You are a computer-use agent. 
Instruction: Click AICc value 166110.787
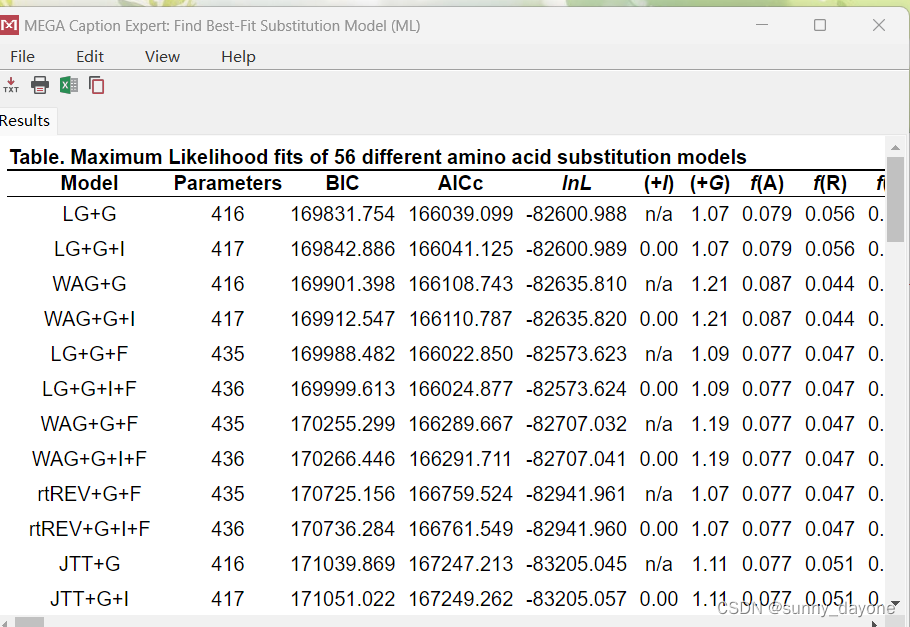tap(460, 319)
